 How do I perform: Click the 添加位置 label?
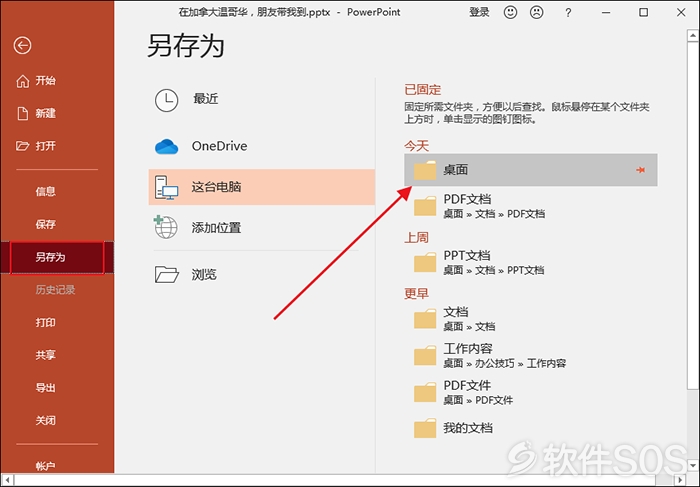(x=217, y=228)
